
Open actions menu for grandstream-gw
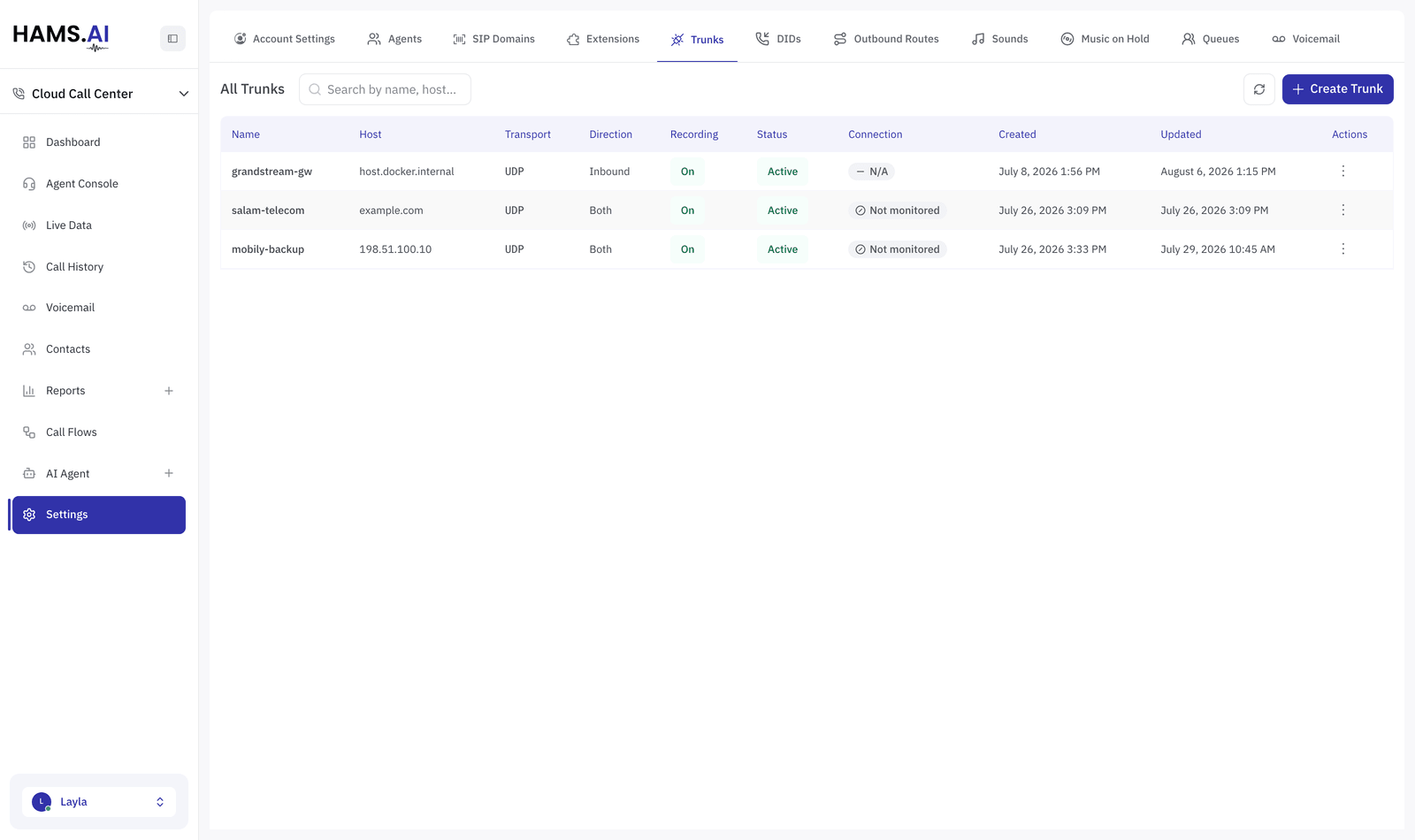[x=1342, y=172]
